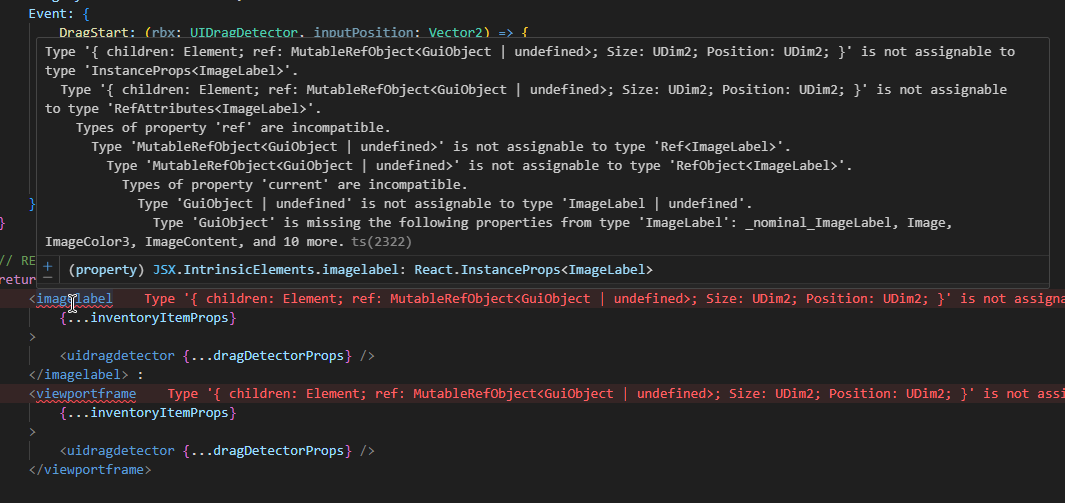Click the UIDragDetector type annotation

click(243, 33)
